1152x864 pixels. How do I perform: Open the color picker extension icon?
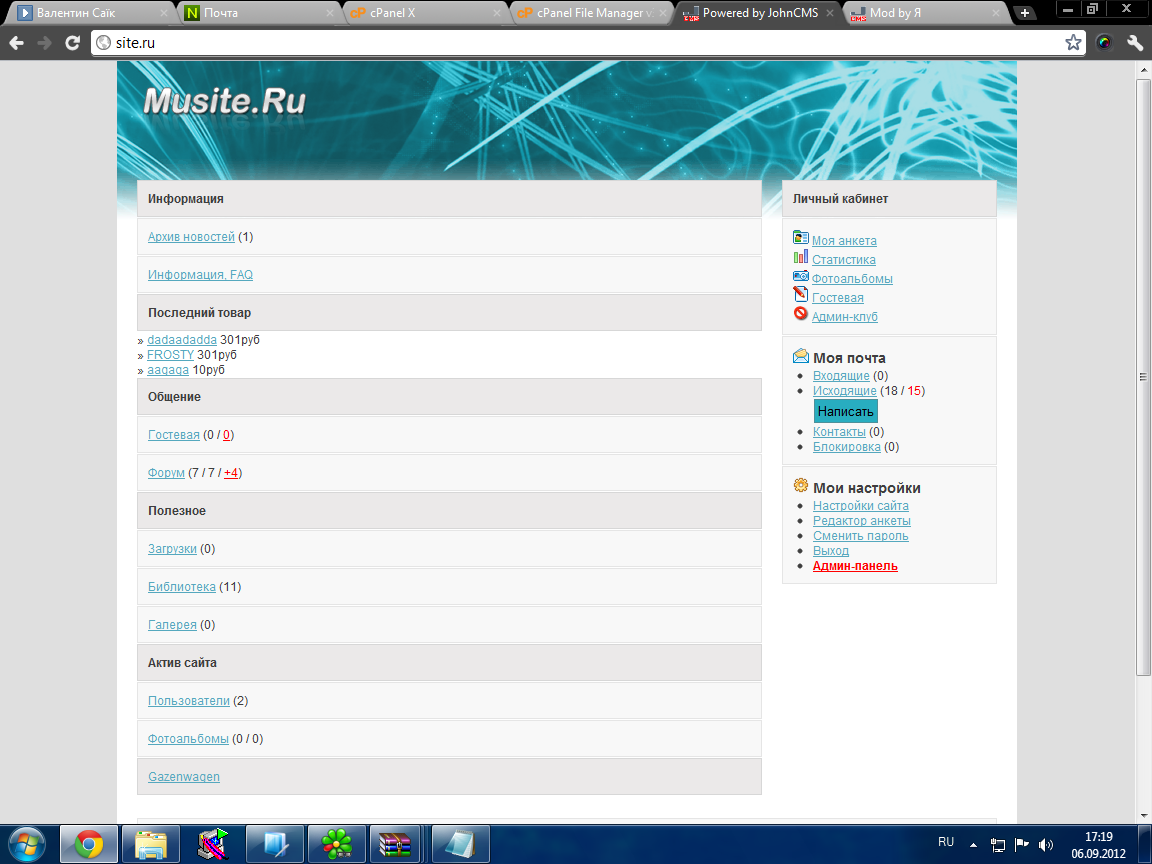click(x=1104, y=43)
